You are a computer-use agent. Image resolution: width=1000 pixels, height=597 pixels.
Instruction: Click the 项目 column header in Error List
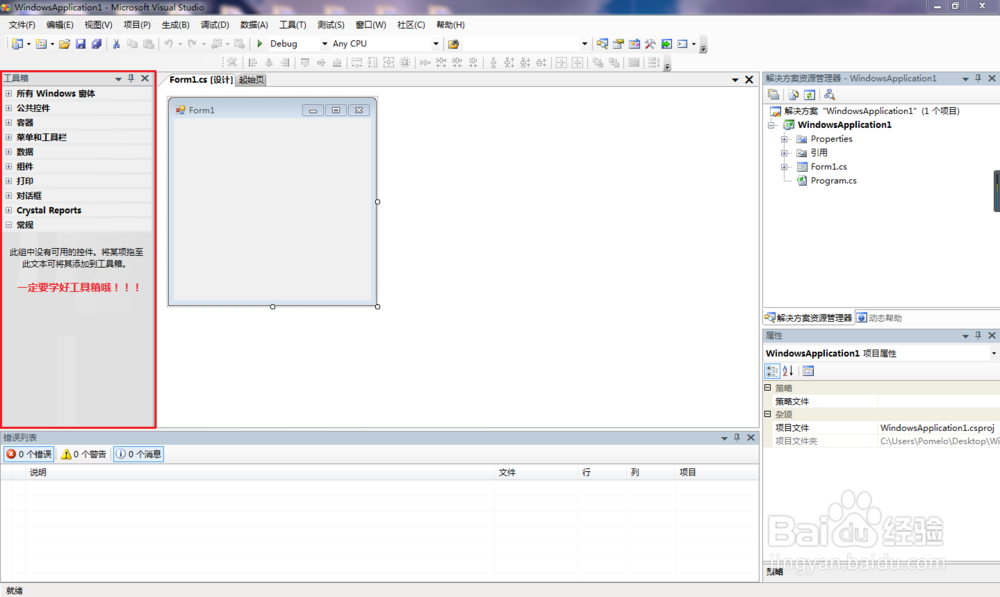[717, 472]
